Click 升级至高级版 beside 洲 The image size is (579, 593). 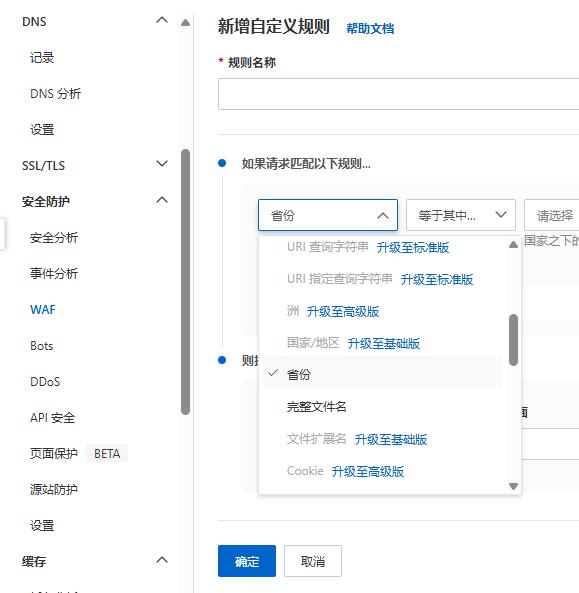[343, 312]
